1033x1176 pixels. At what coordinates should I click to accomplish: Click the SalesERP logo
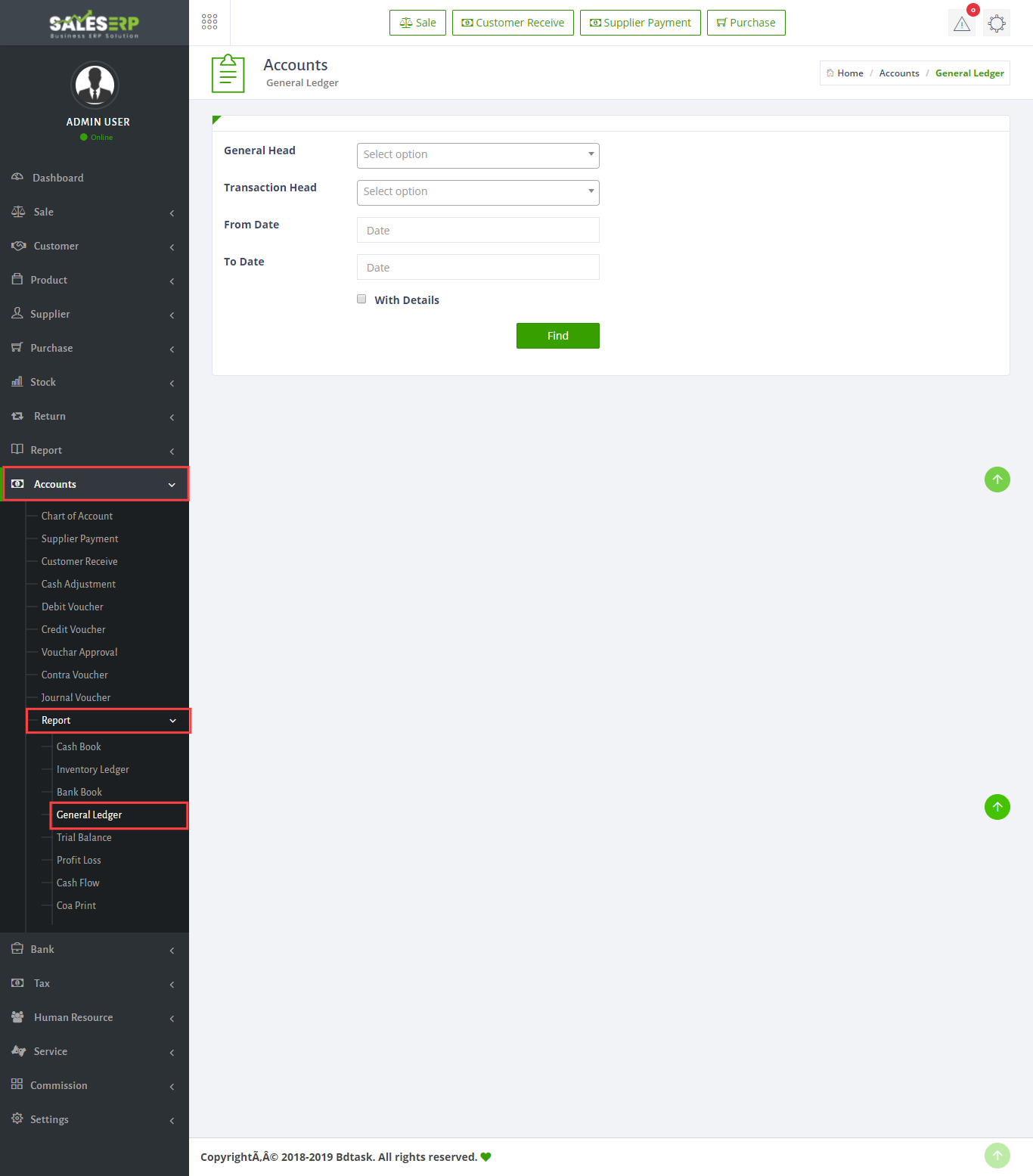95,23
